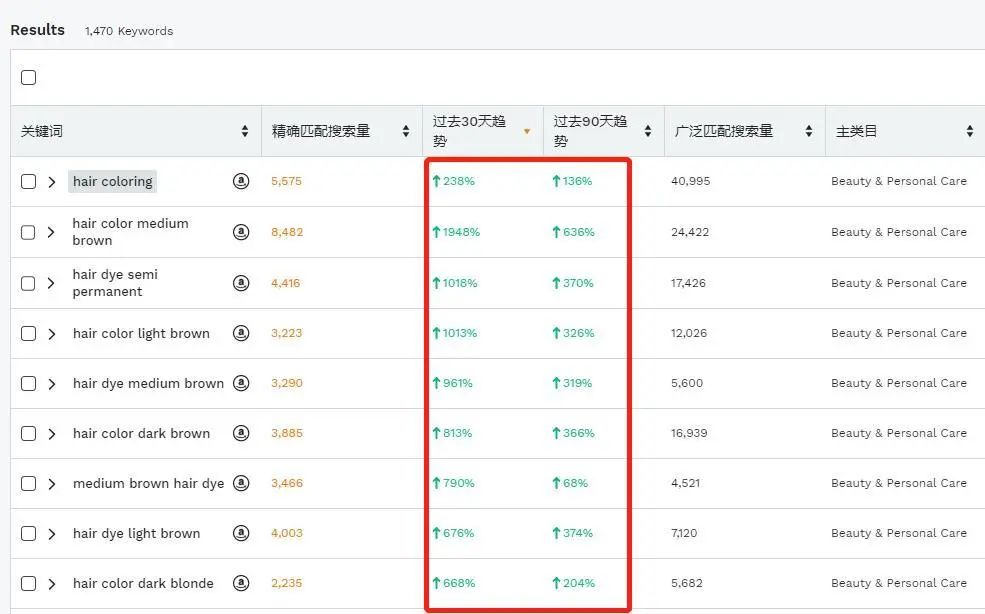Click the Amazon icon beside "hair dye semi permanent"

(x=241, y=282)
